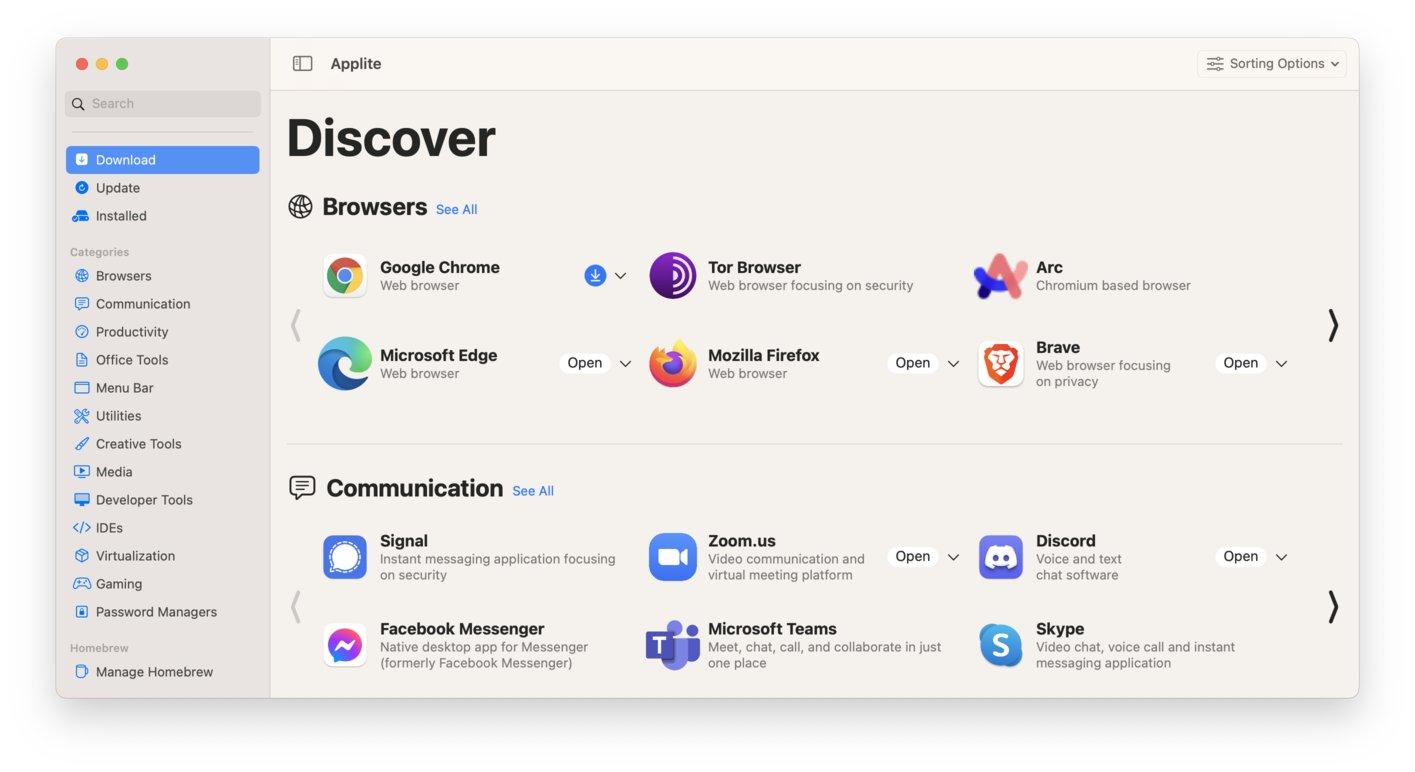Open Microsoft Edge with its Open button
1415x772 pixels.
585,363
